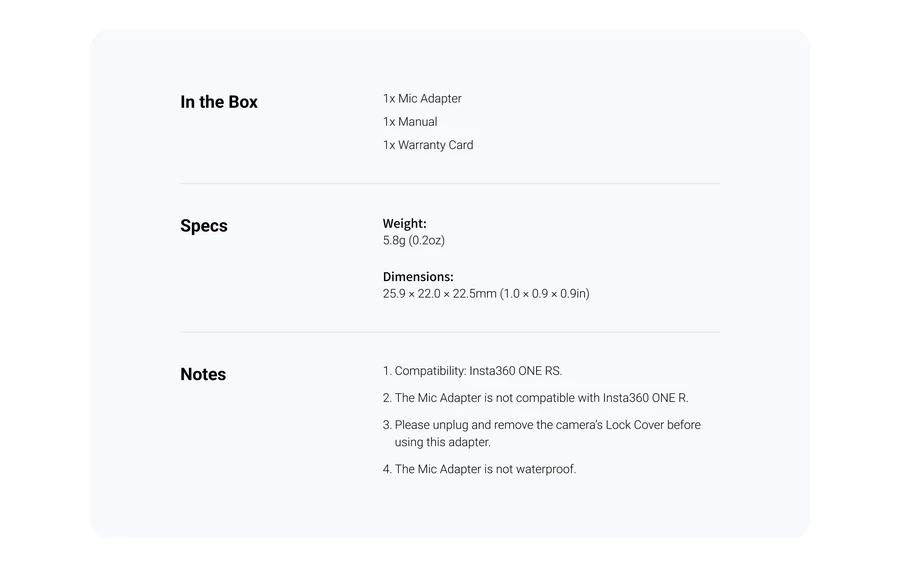Image resolution: width=900 pixels, height=568 pixels.
Task: Click the "Notes" section heading
Action: [x=203, y=375]
